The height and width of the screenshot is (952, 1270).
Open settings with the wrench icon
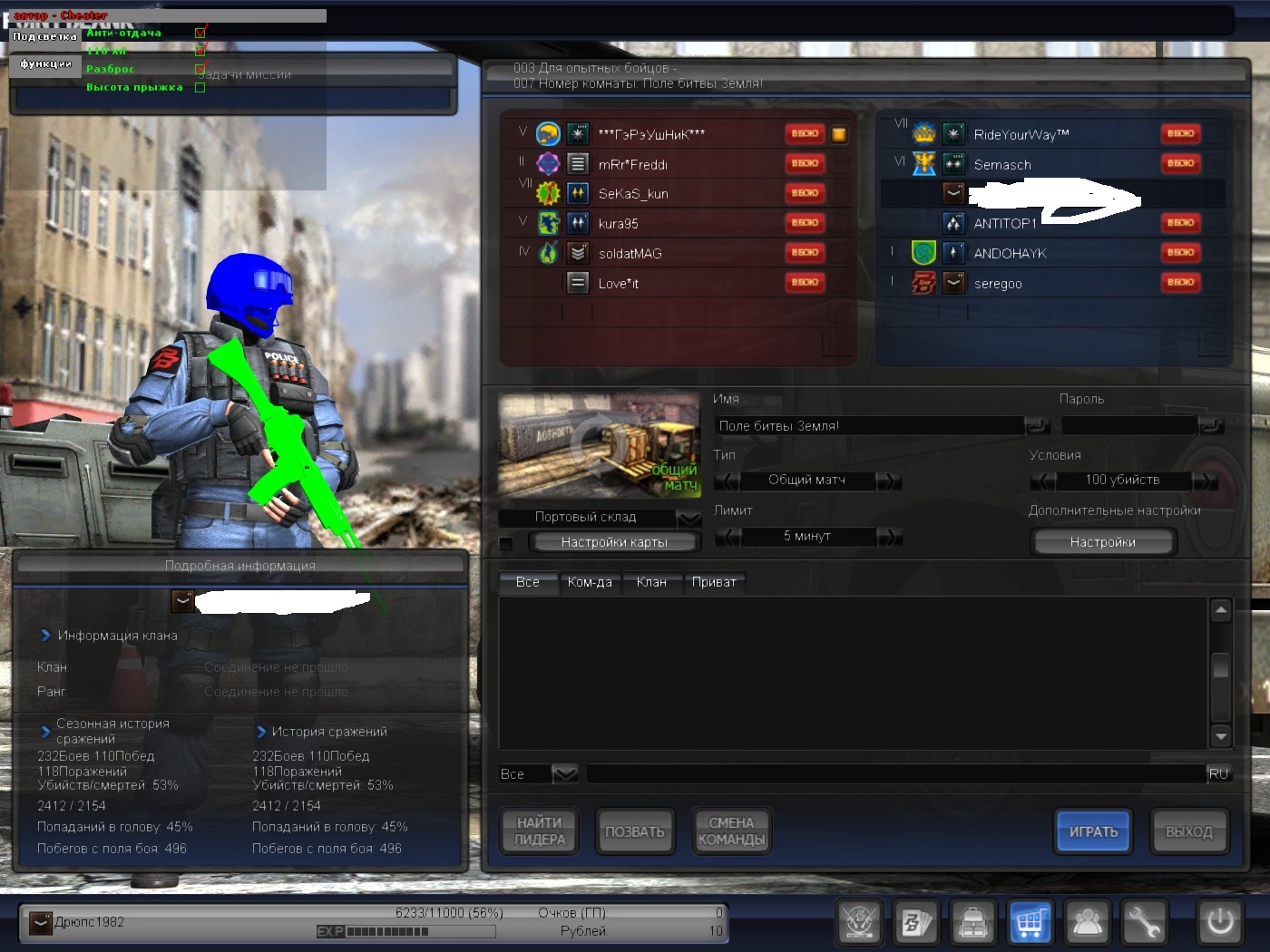click(x=1144, y=923)
